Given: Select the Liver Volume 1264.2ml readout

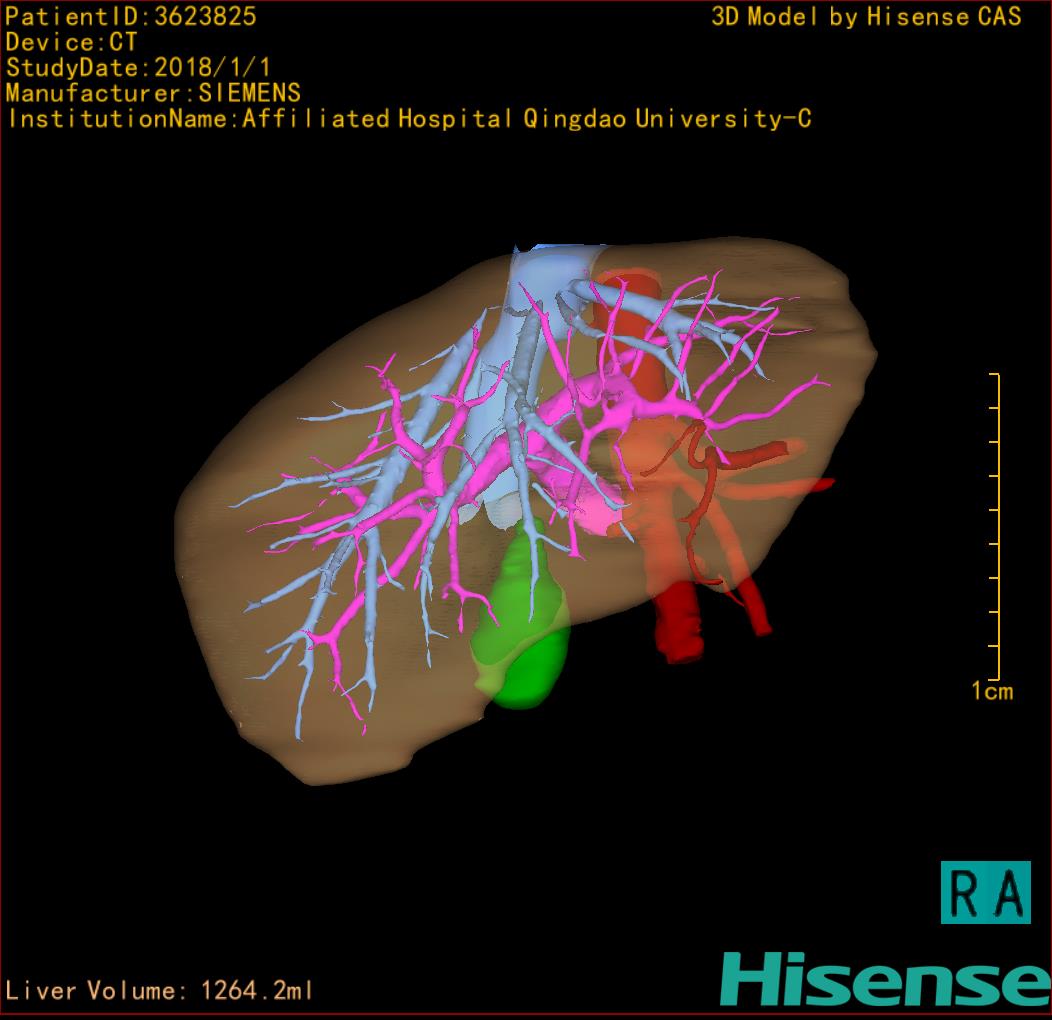Looking at the screenshot, I should click(160, 991).
